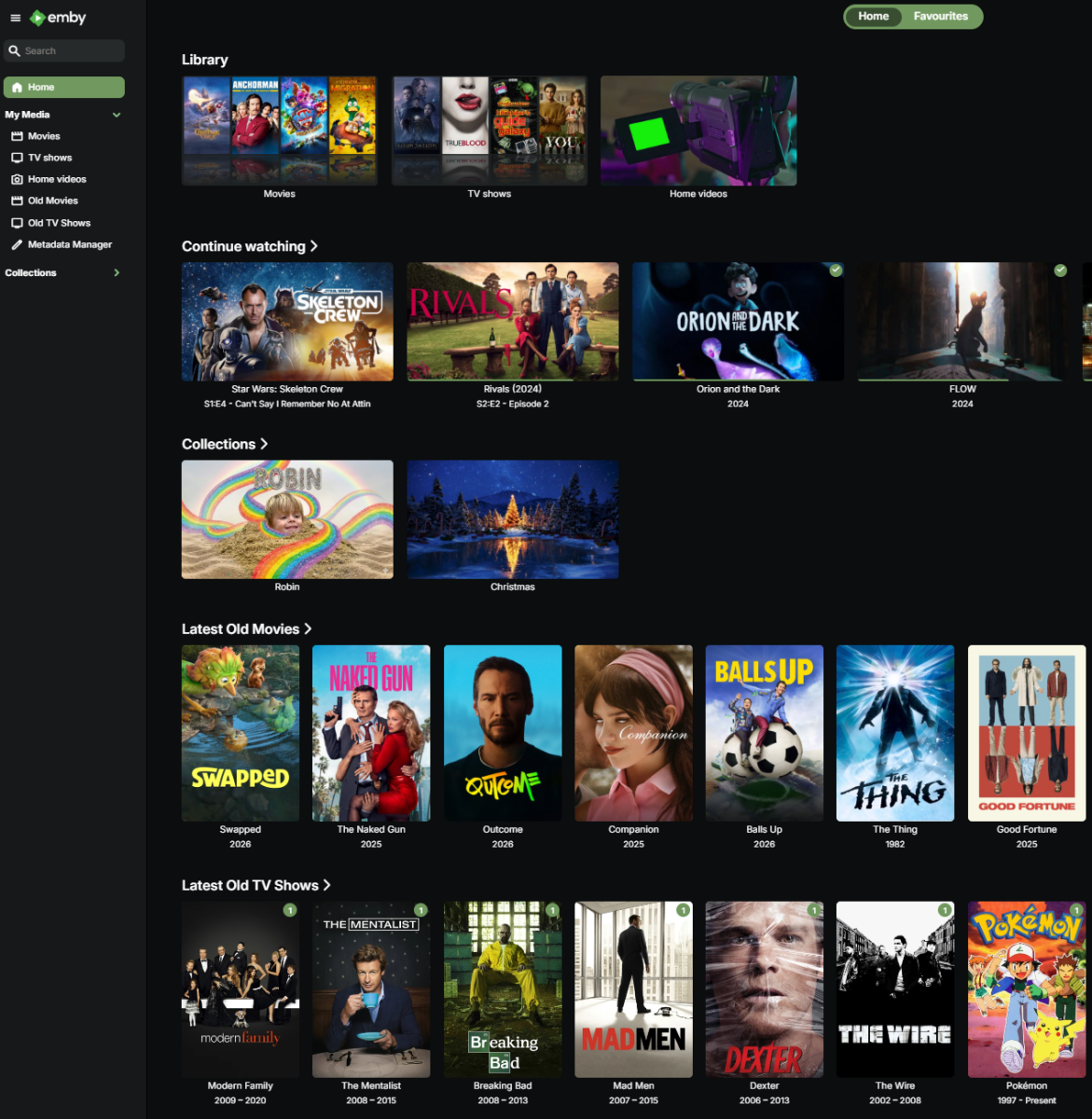This screenshot has width=1092, height=1119.
Task: Click the Emby logo
Action: (x=58, y=18)
